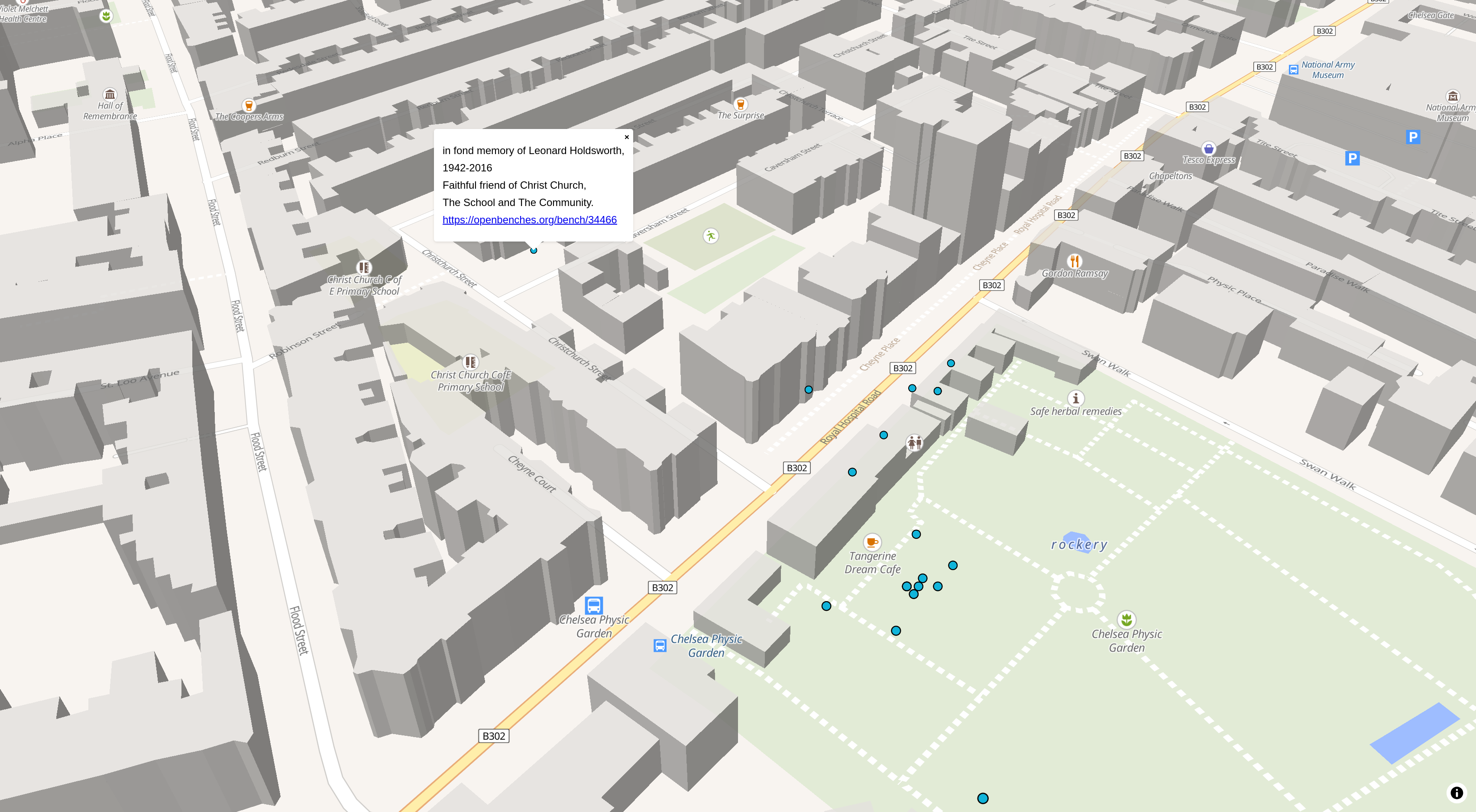
Task: Click the Chelsea Gate label
Action: pos(1431,16)
